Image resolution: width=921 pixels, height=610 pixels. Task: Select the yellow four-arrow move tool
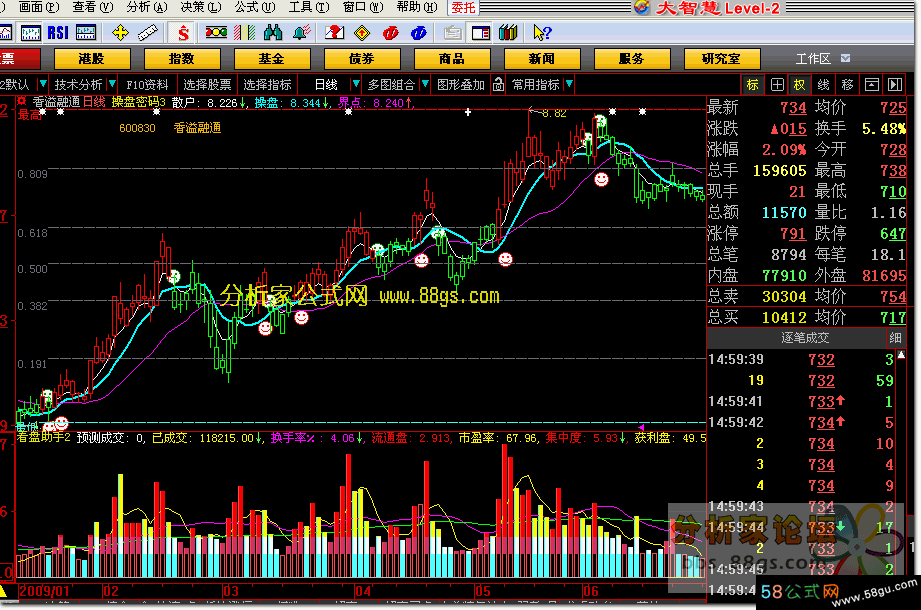click(x=120, y=33)
